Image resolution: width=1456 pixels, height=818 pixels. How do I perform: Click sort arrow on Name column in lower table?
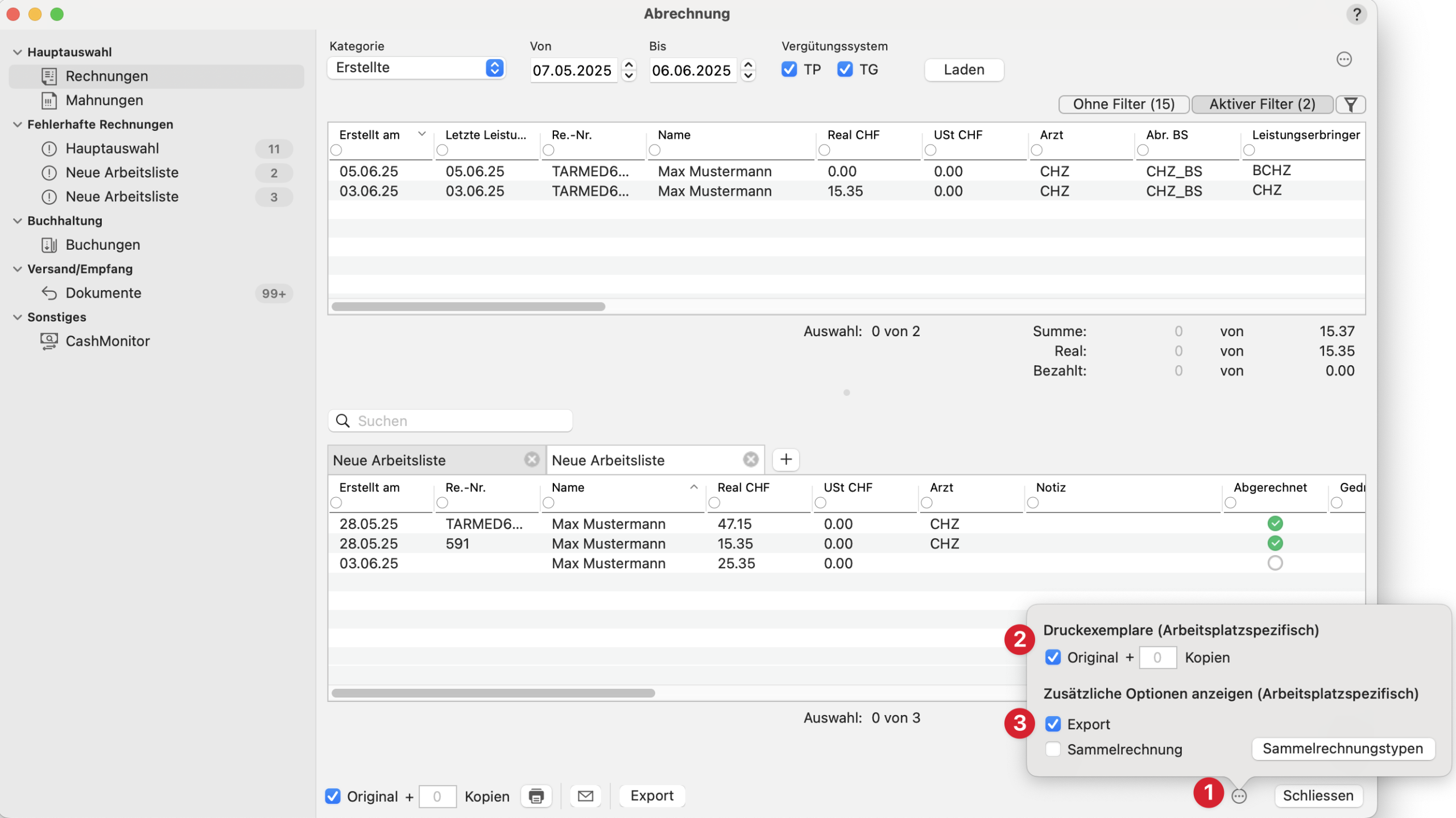click(694, 487)
